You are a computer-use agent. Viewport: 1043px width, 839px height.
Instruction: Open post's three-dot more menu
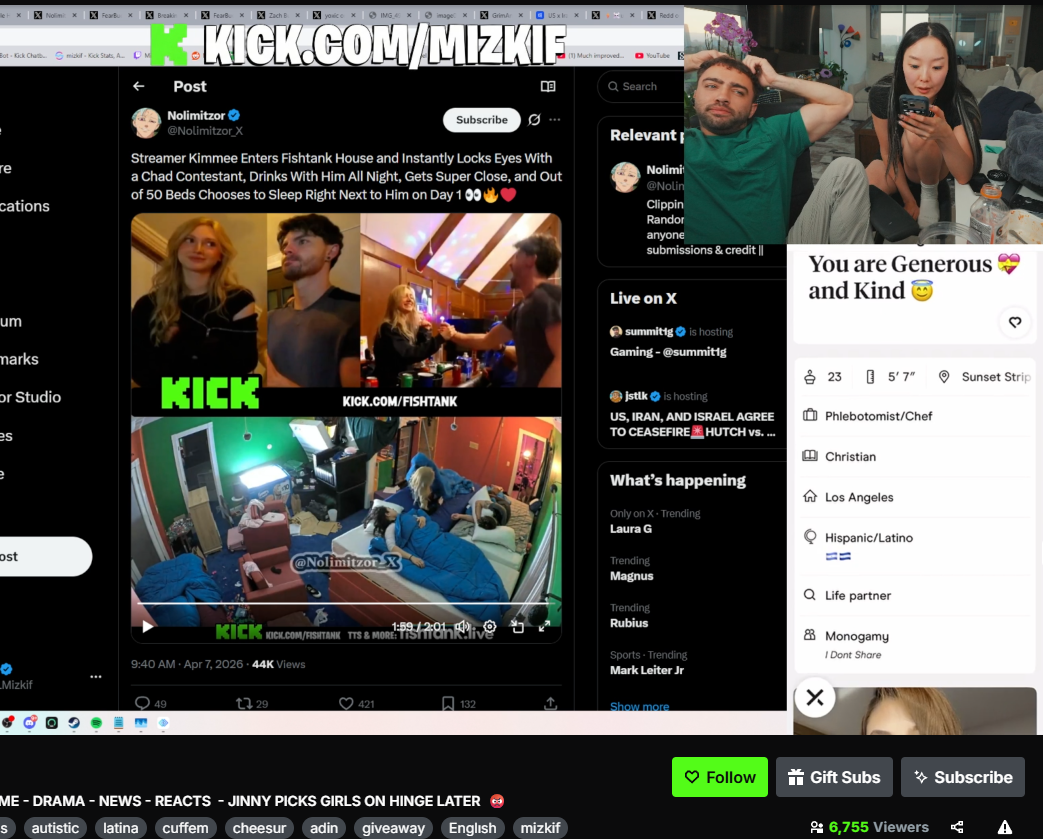[x=555, y=120]
